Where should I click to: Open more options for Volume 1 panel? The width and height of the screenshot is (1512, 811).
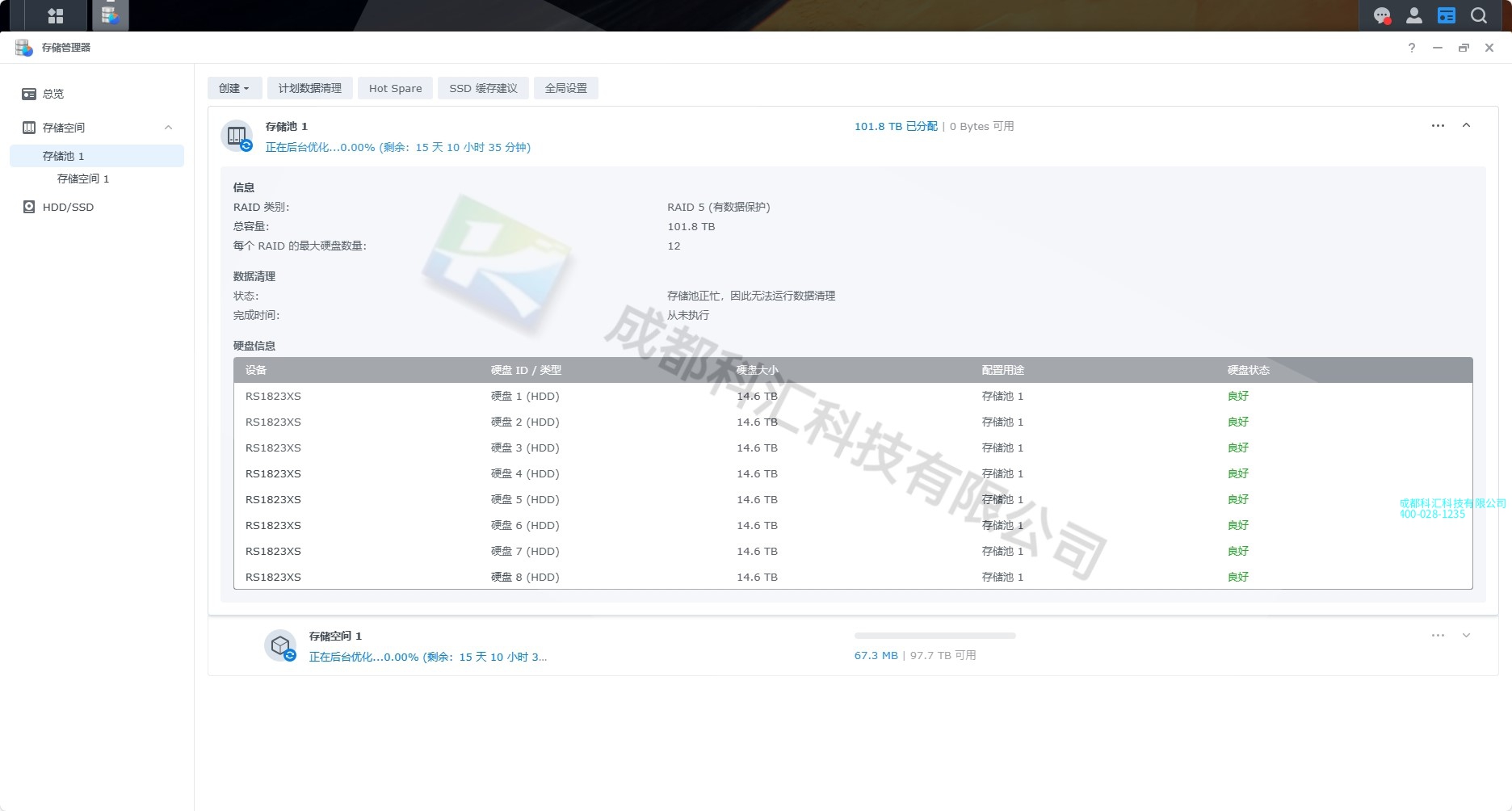(x=1438, y=636)
